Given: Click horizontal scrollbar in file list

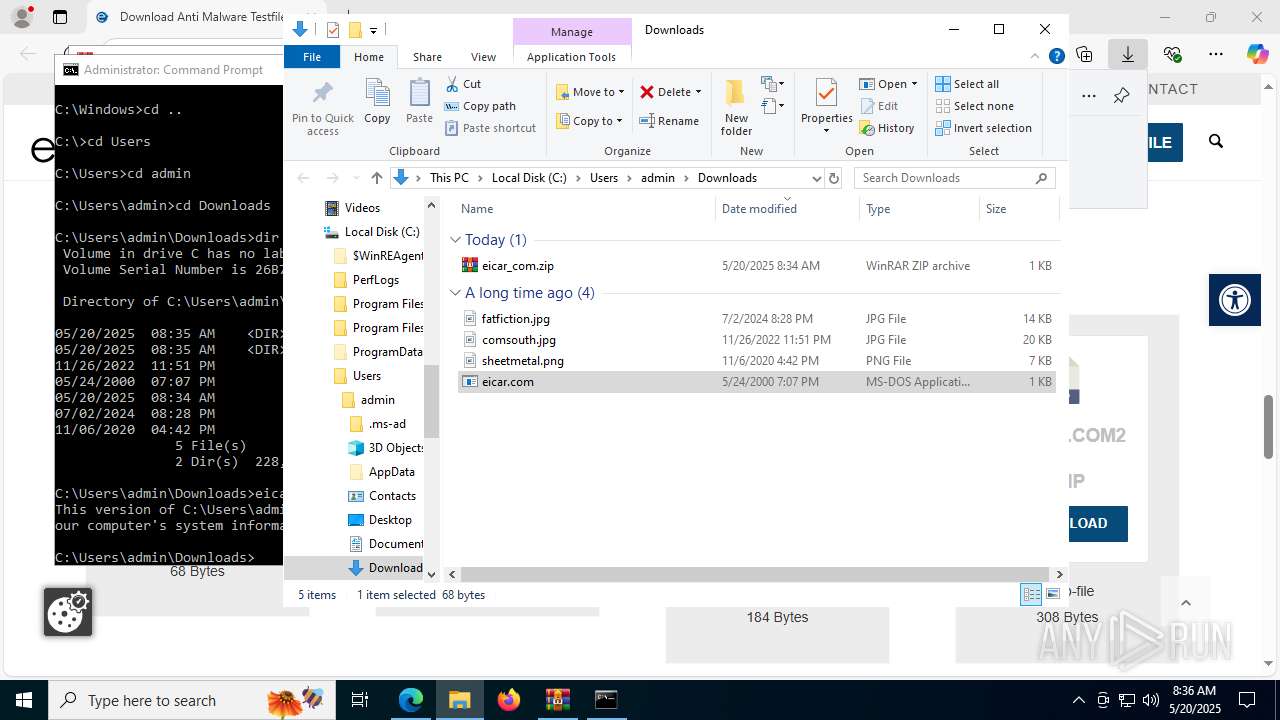Looking at the screenshot, I should pyautogui.click(x=755, y=574).
